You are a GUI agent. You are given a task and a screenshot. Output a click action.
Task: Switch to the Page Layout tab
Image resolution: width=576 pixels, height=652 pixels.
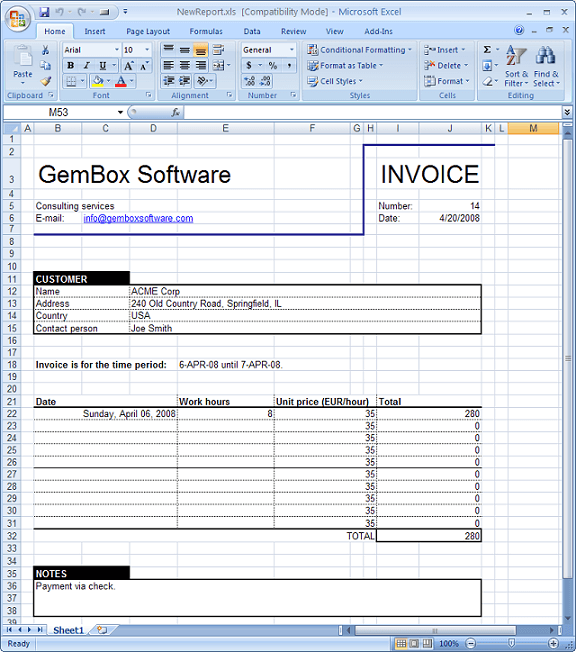coord(148,31)
